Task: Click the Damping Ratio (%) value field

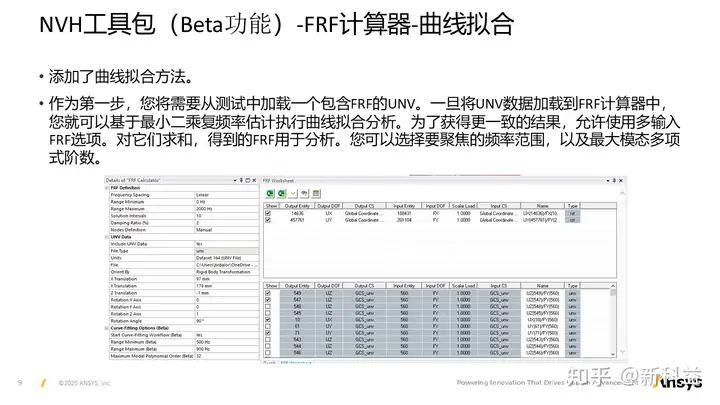Action: (227, 223)
